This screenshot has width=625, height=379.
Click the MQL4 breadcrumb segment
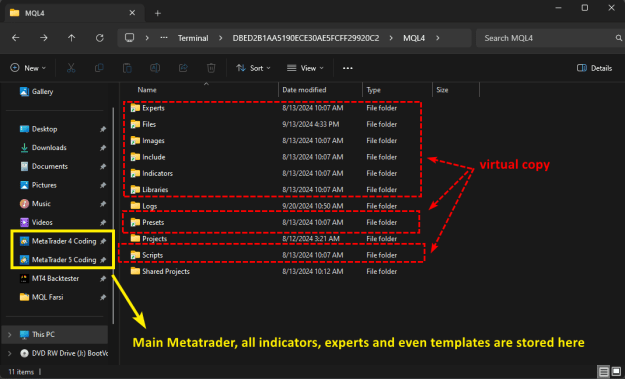(x=414, y=38)
